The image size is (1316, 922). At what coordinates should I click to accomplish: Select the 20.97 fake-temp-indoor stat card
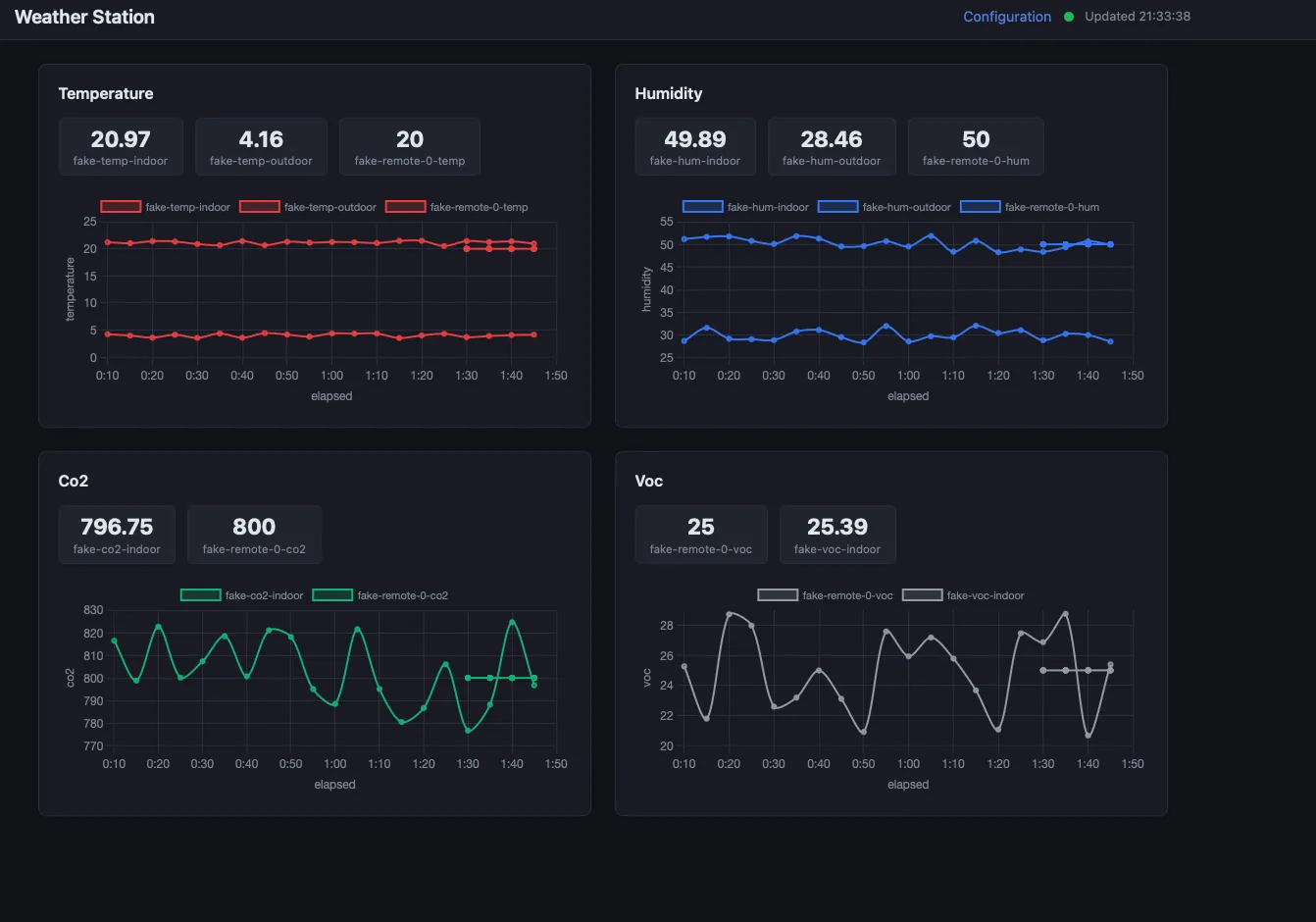(x=121, y=147)
